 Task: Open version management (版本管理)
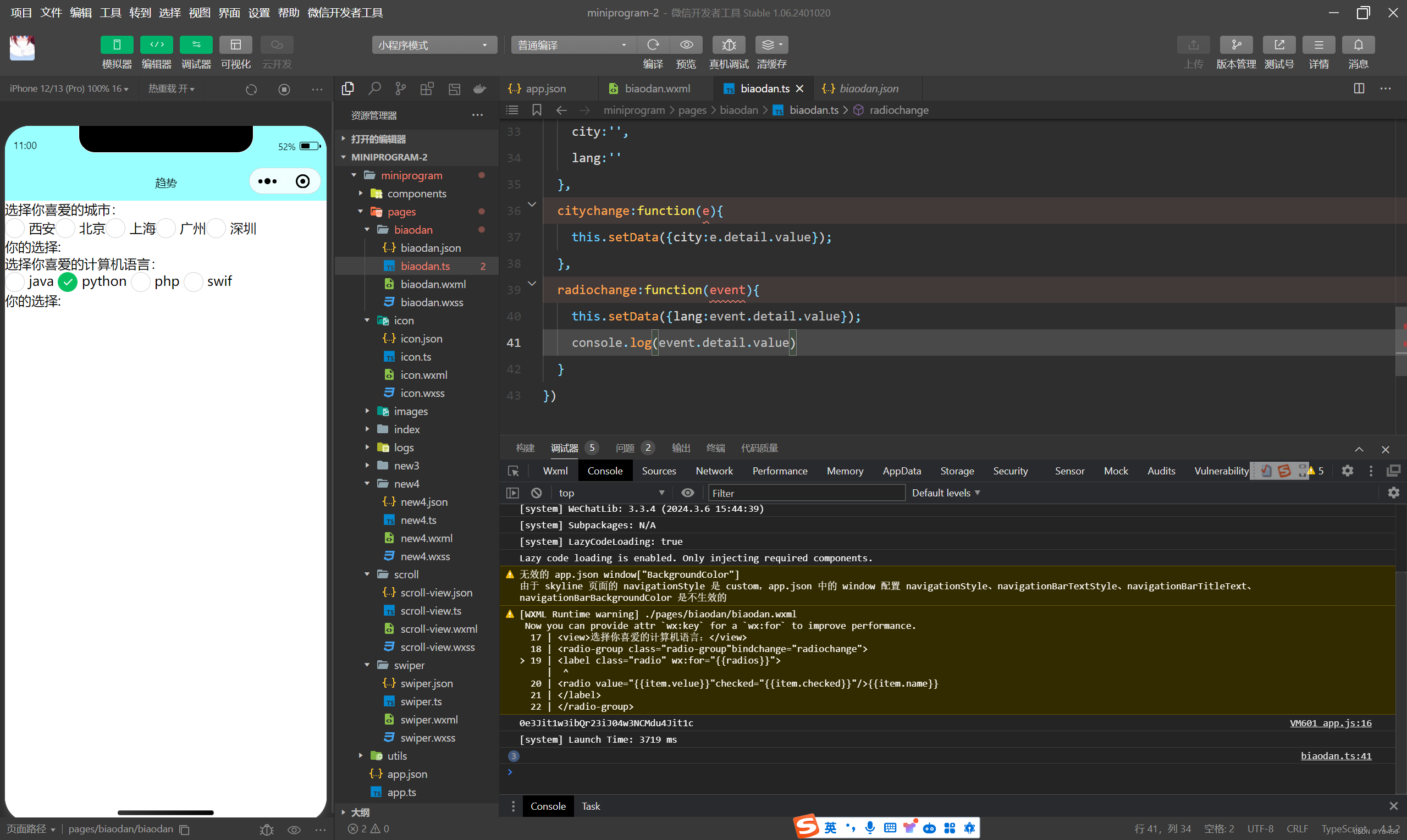pos(1235,45)
